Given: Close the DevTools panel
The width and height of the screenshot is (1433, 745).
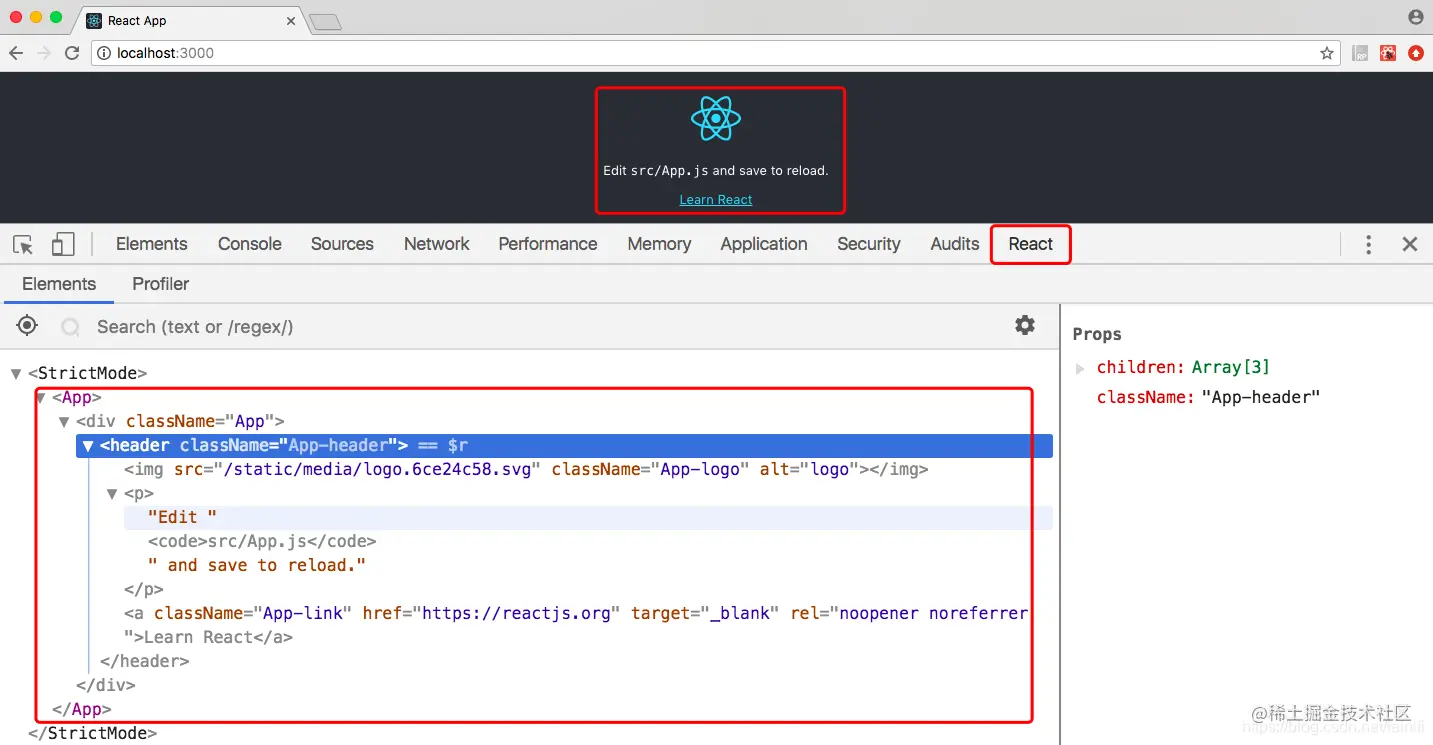Looking at the screenshot, I should 1410,244.
